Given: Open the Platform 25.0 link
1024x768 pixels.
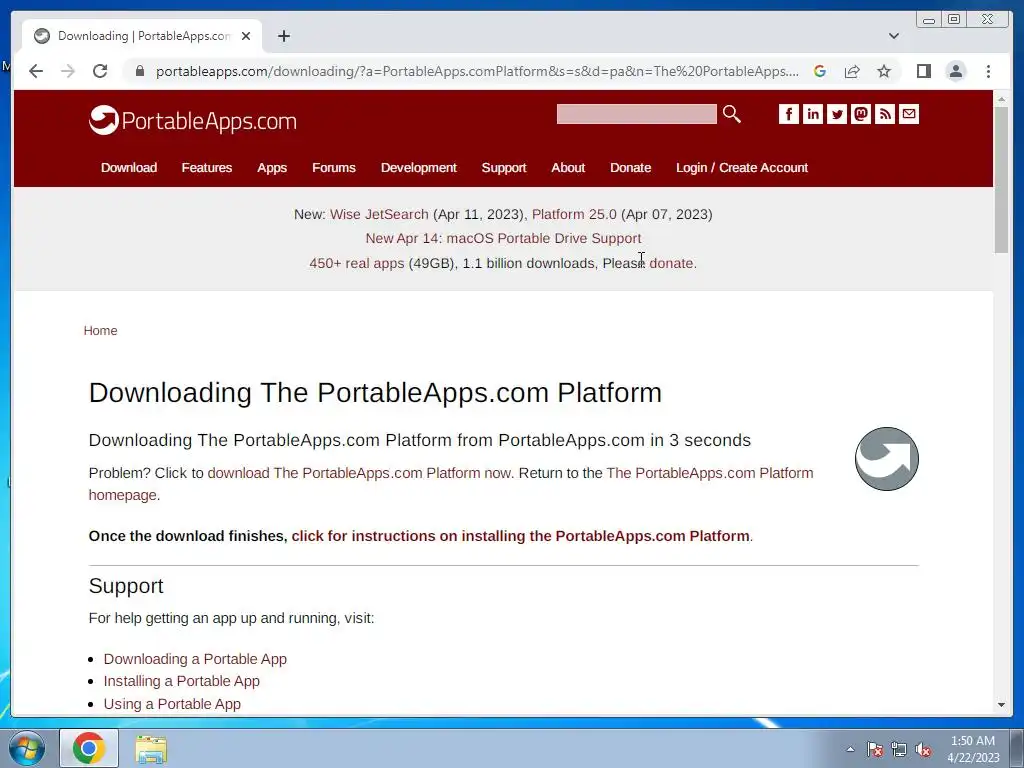Looking at the screenshot, I should [574, 214].
